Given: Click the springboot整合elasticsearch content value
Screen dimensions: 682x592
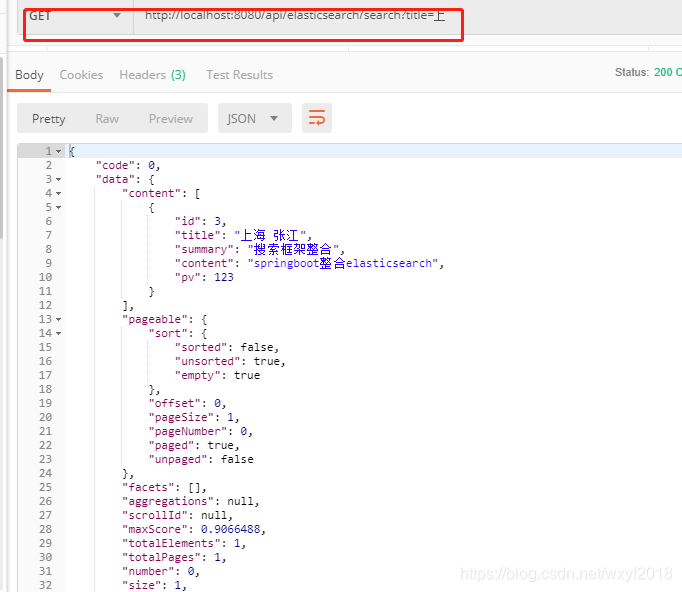Looking at the screenshot, I should point(343,263).
